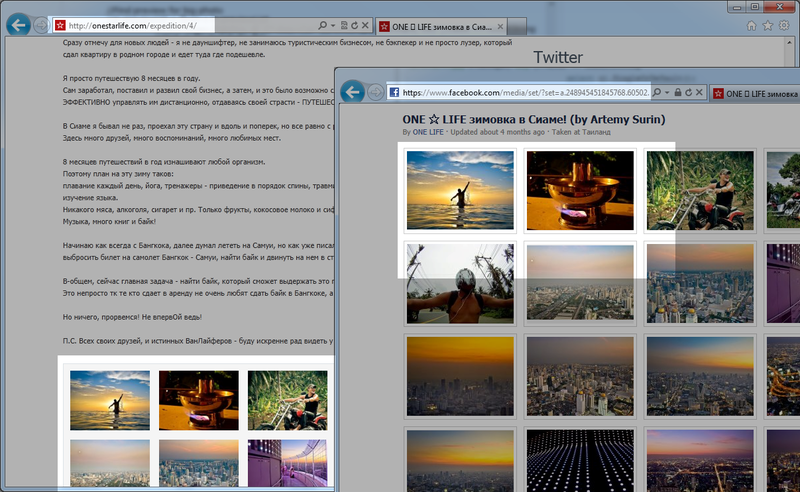Image resolution: width=800 pixels, height=492 pixels.
Task: Open Facebook man on motorcycle photo
Action: (x=700, y=190)
